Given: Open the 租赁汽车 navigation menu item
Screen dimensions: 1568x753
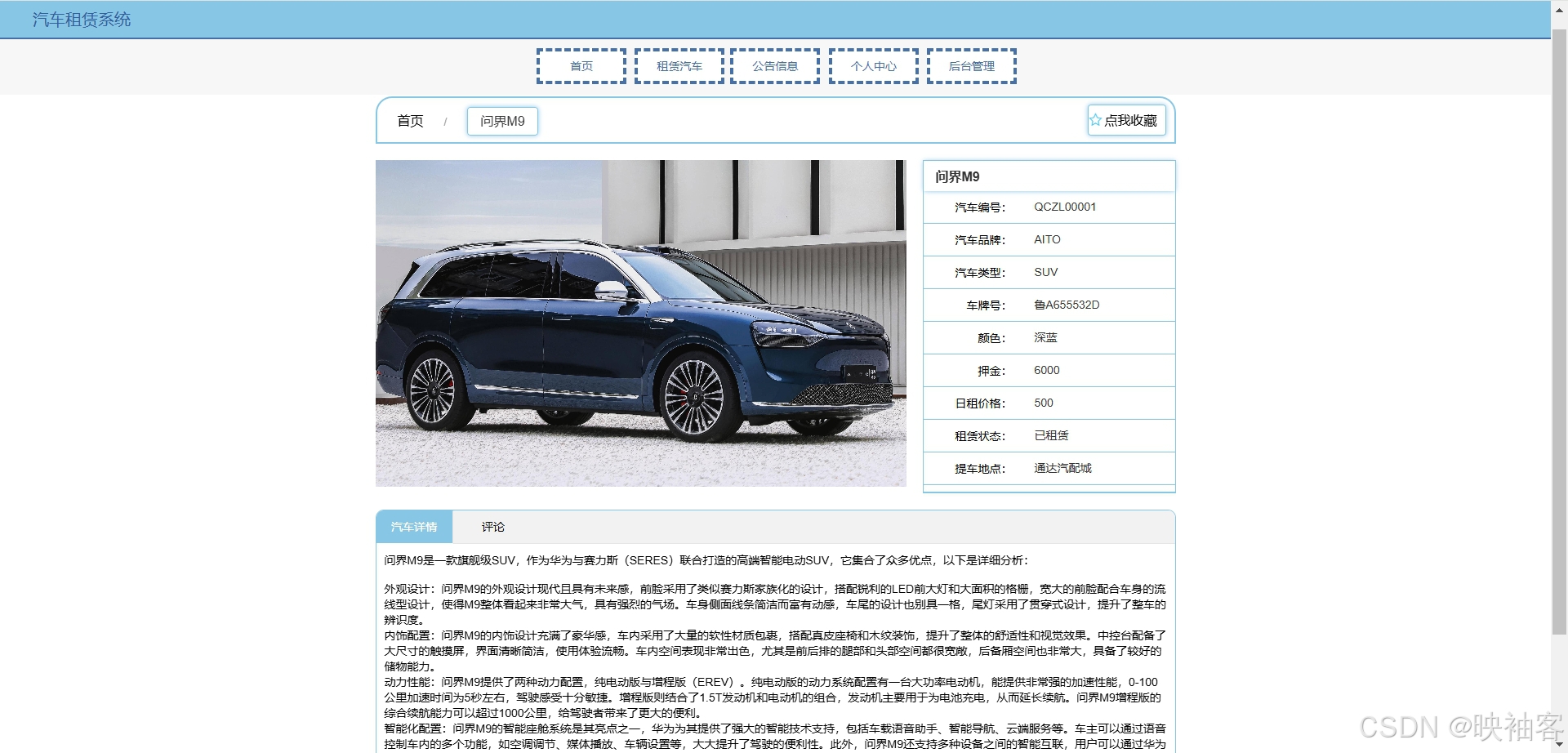Looking at the screenshot, I should click(x=679, y=66).
